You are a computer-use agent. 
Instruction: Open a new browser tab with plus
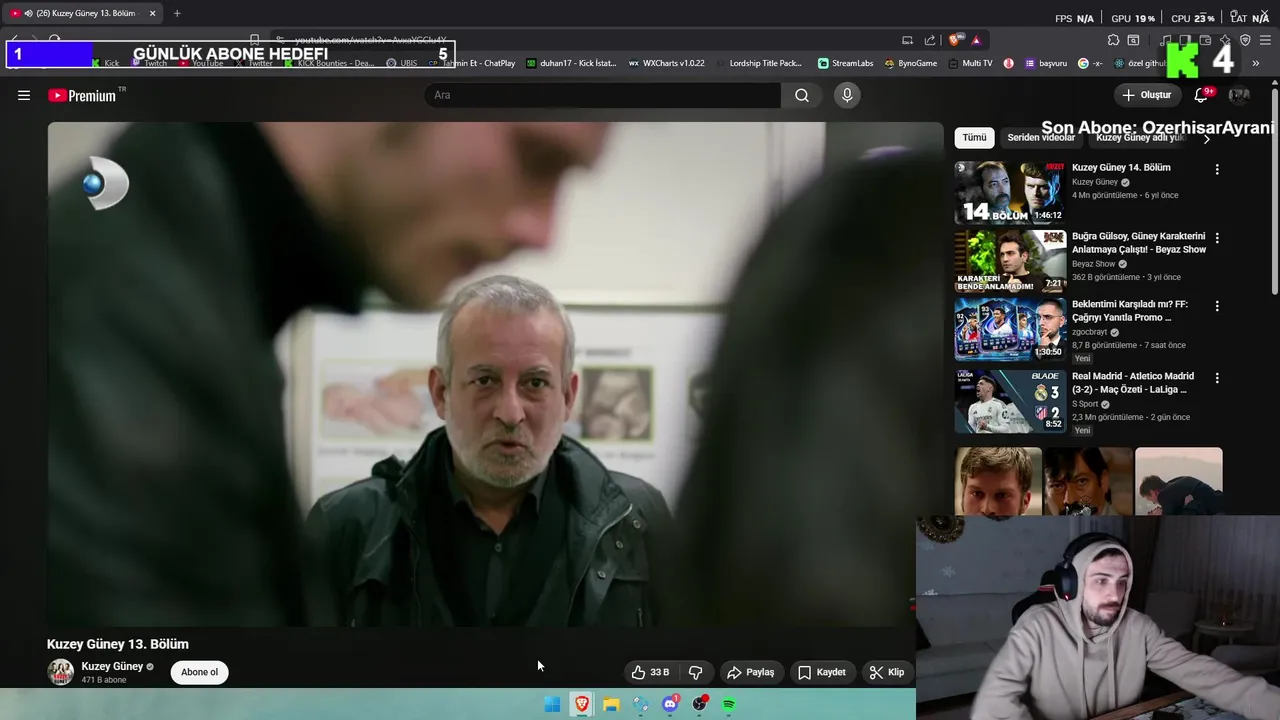[x=177, y=13]
